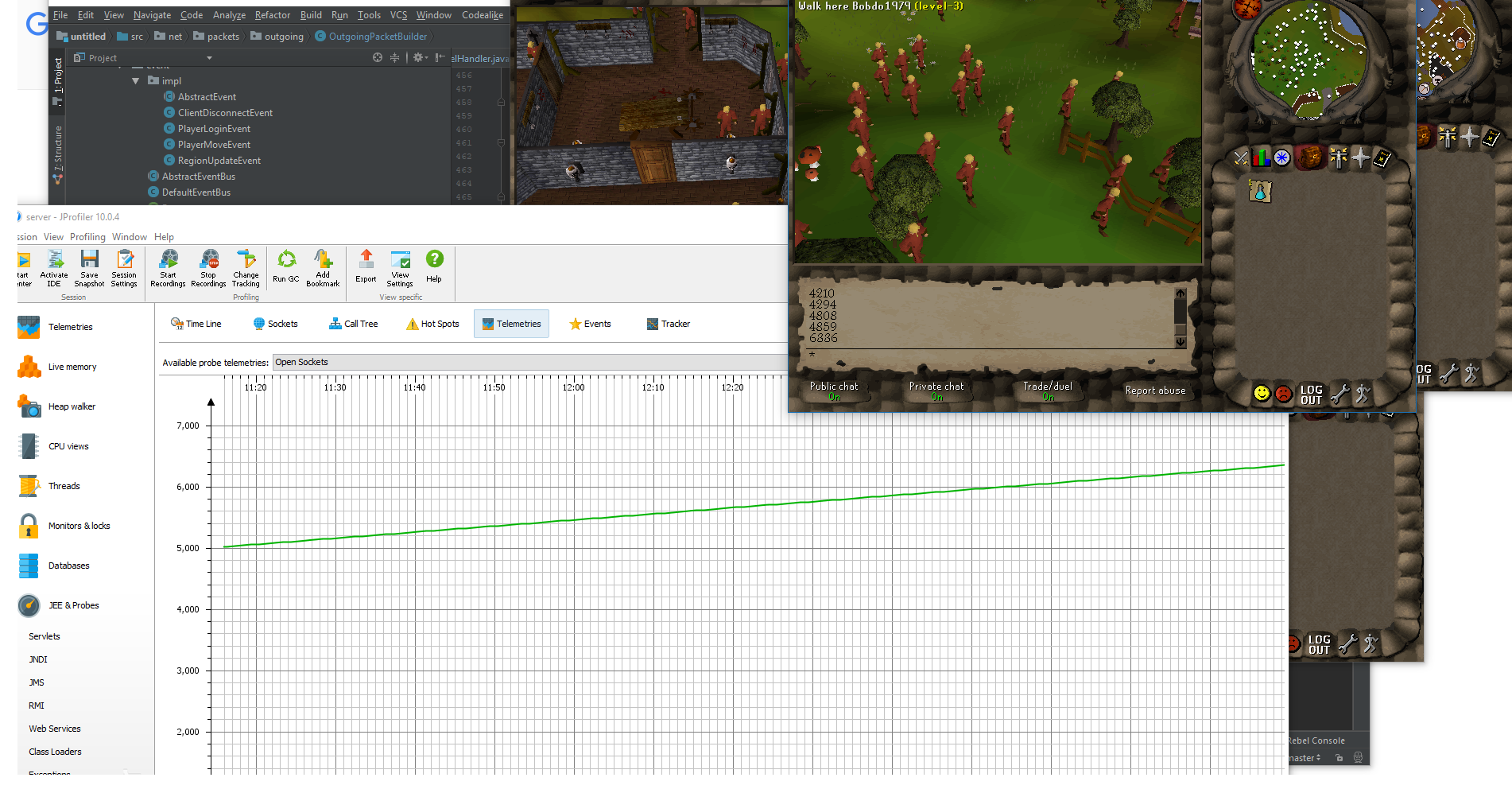This screenshot has height=793, width=1512.
Task: Toggle the 7: Structure tool window
Action: tap(57, 154)
